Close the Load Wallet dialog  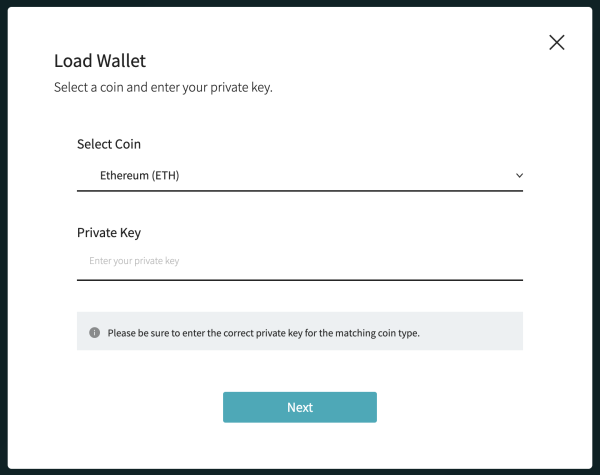pyautogui.click(x=557, y=42)
